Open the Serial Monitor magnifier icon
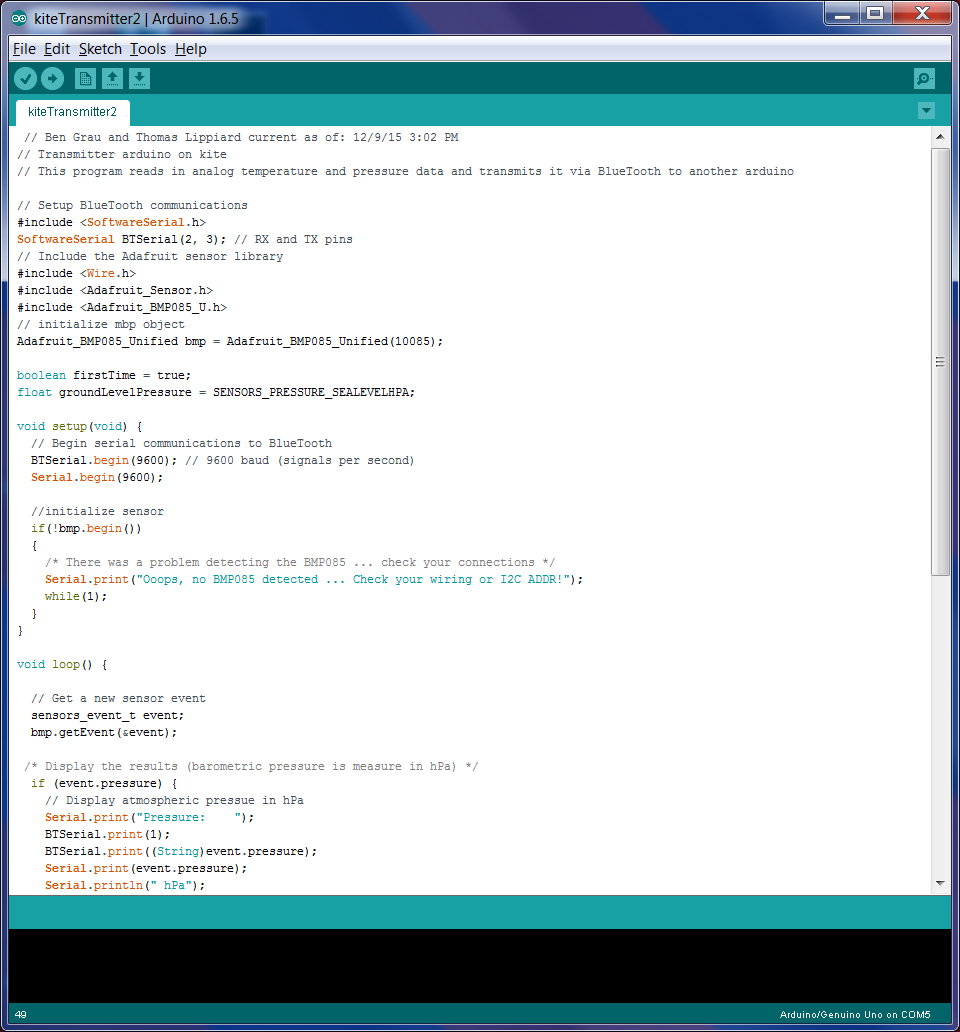This screenshot has height=1032, width=960. tap(924, 79)
